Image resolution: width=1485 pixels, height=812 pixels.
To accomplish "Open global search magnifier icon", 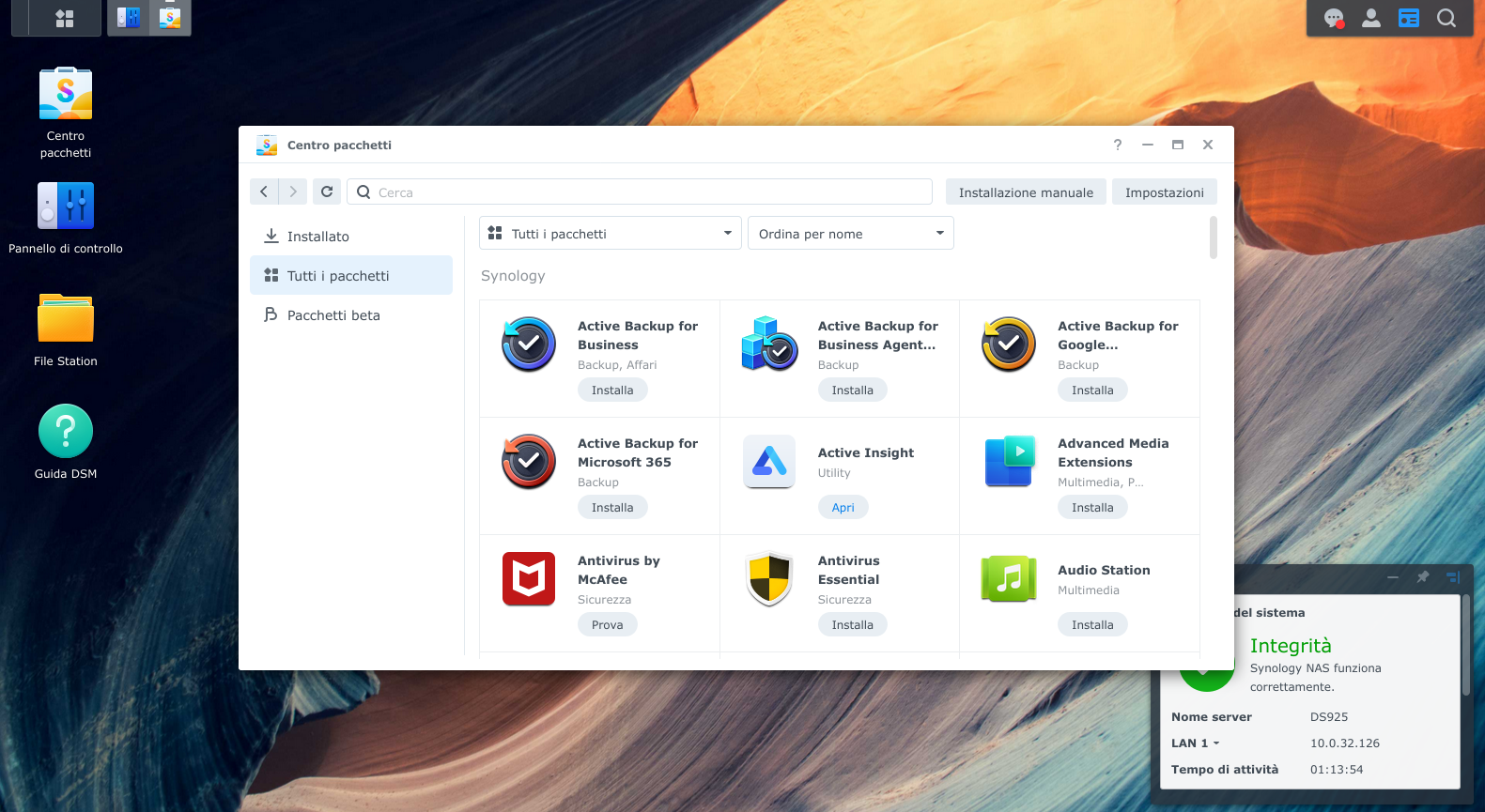I will [x=1446, y=18].
